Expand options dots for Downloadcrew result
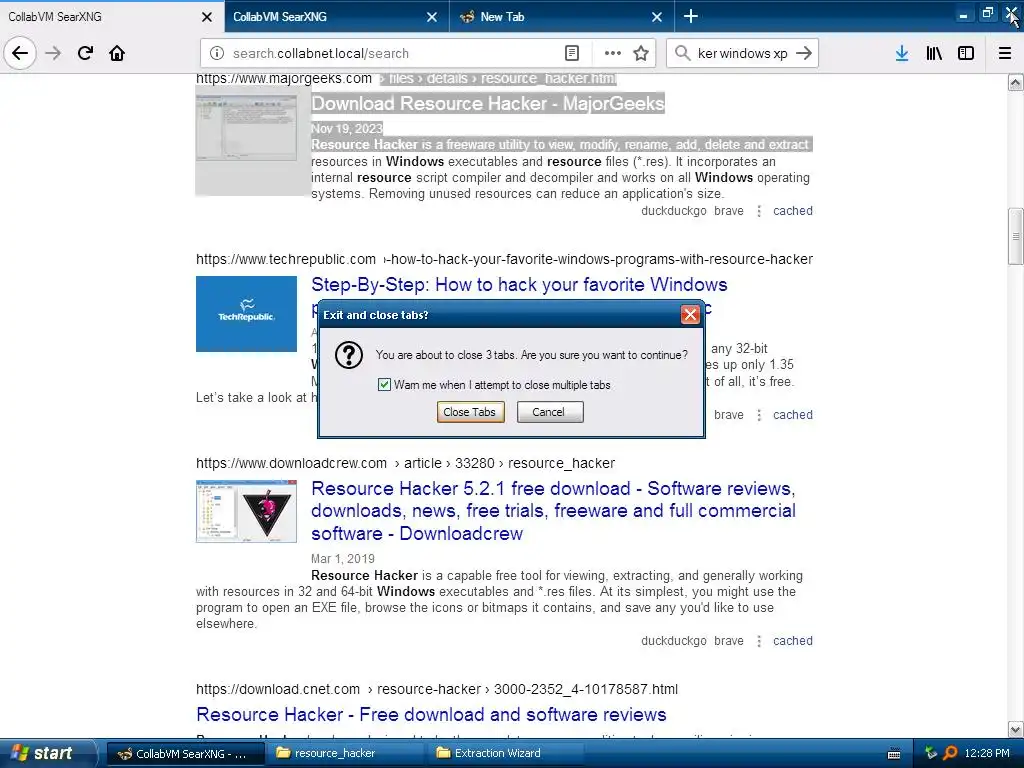This screenshot has height=768, width=1024. click(759, 641)
